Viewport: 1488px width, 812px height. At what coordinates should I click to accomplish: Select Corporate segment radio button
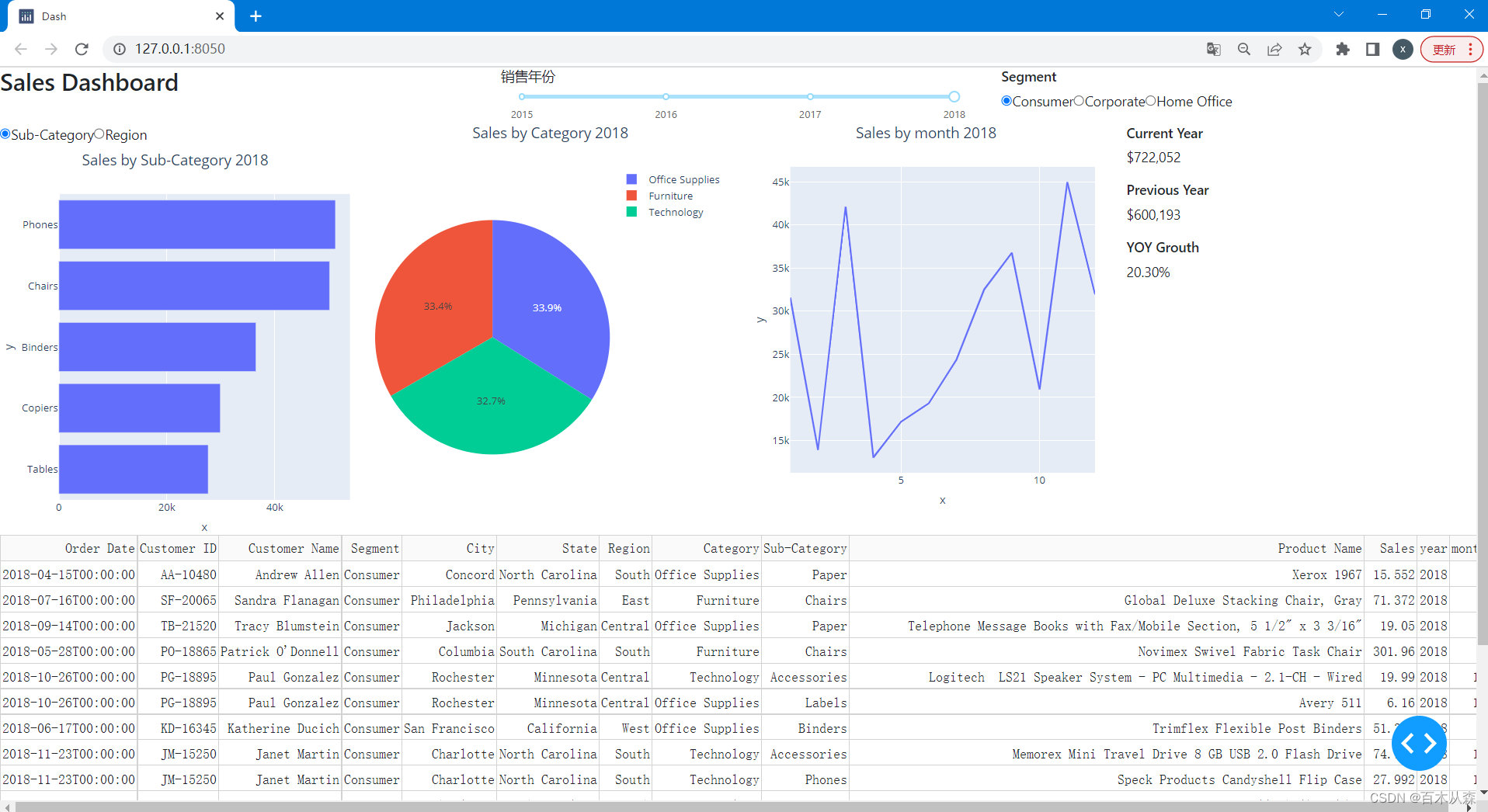click(x=1079, y=101)
